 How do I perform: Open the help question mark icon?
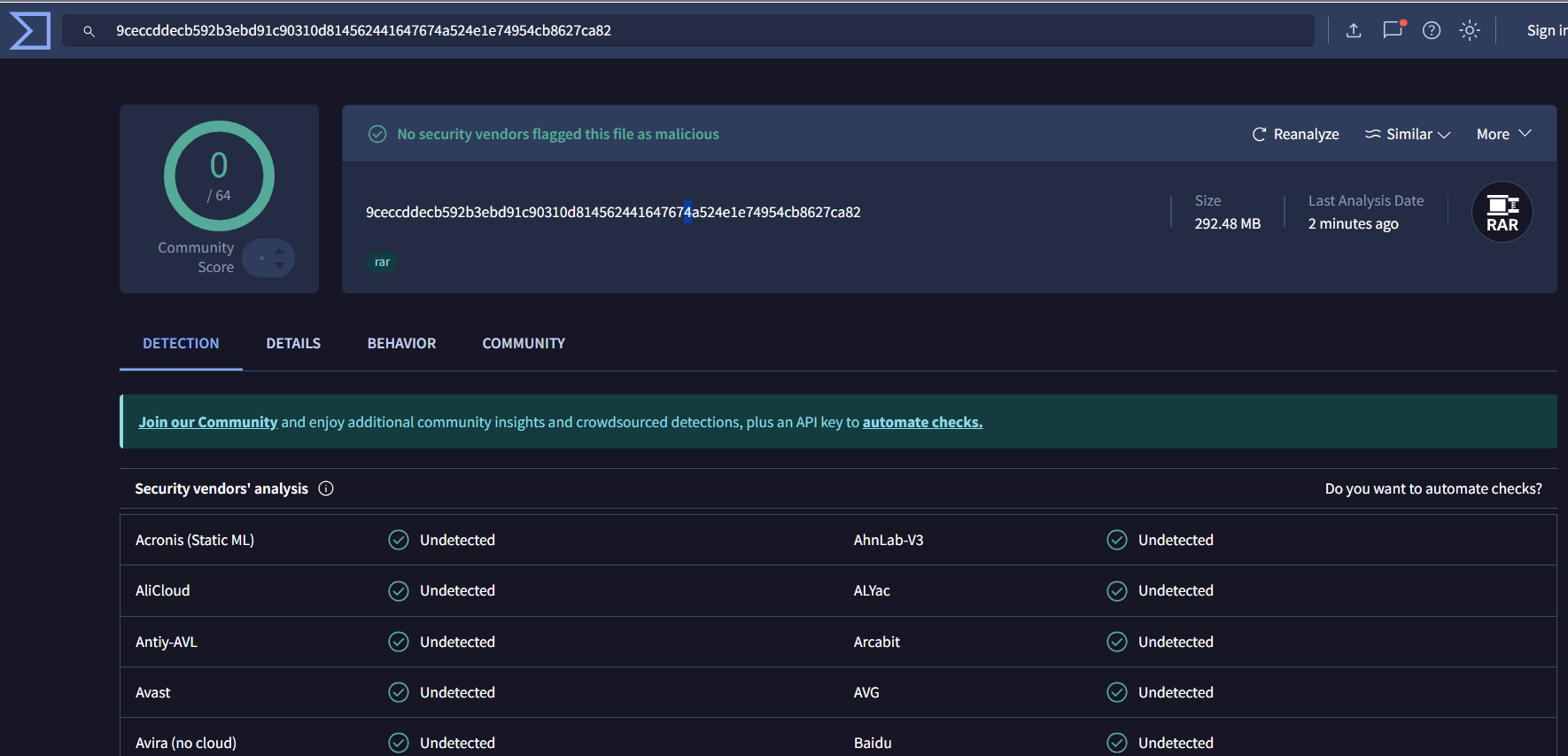[x=1432, y=31]
